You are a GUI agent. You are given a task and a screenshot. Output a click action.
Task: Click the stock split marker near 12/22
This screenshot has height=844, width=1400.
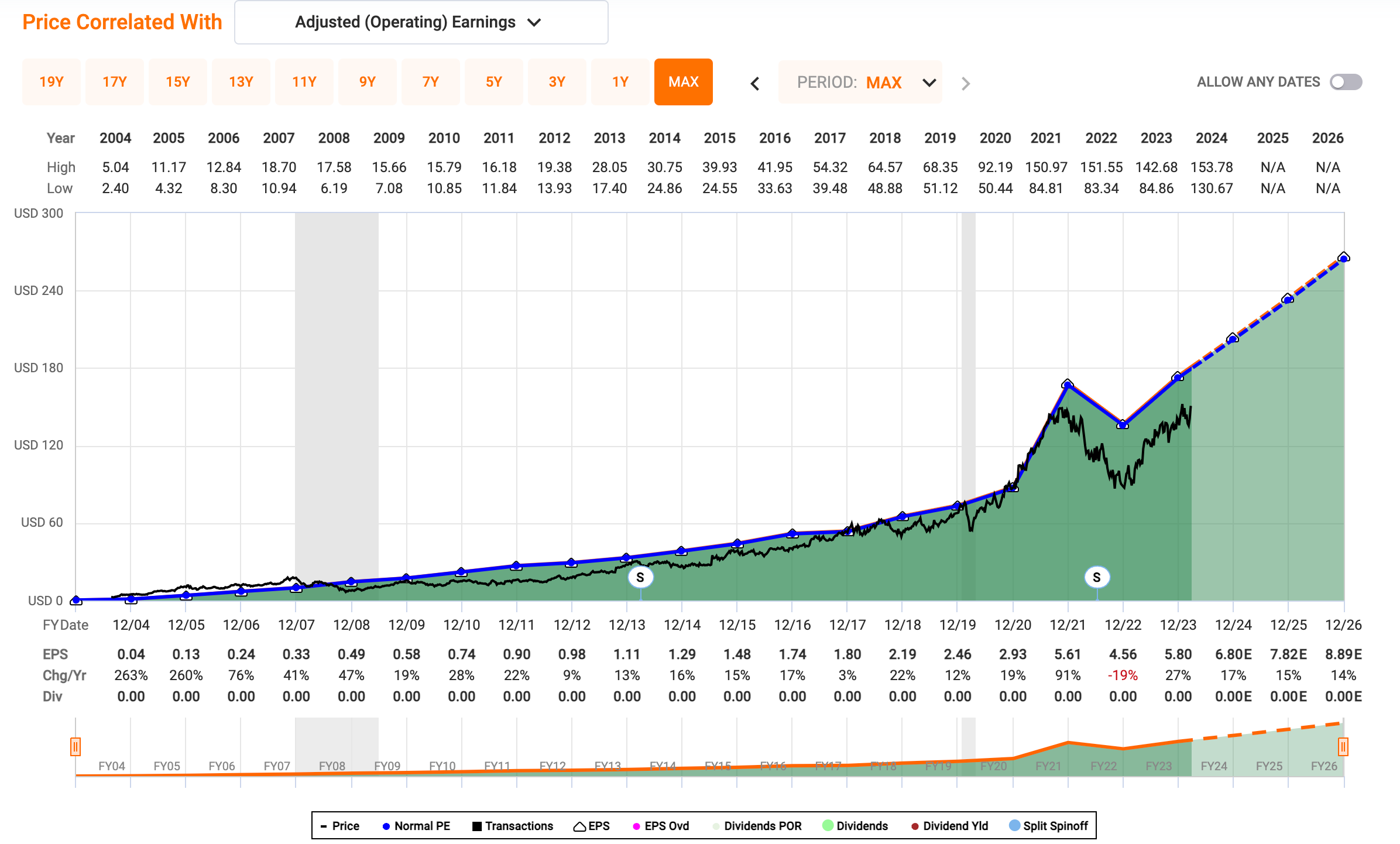(1097, 578)
